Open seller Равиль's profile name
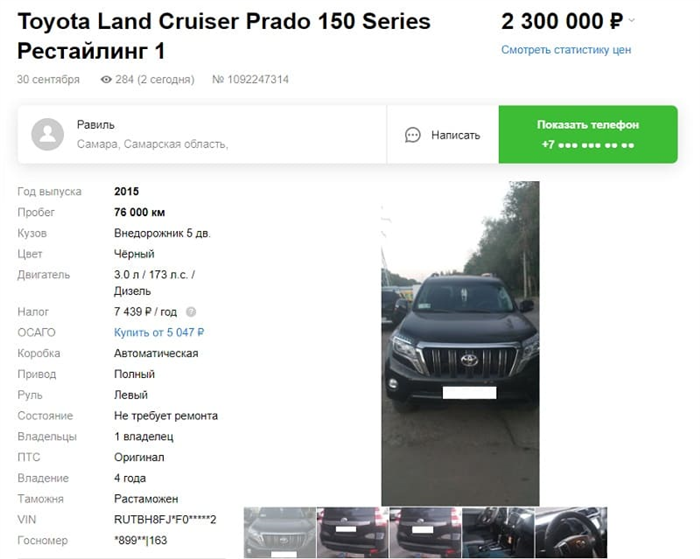 (x=96, y=125)
